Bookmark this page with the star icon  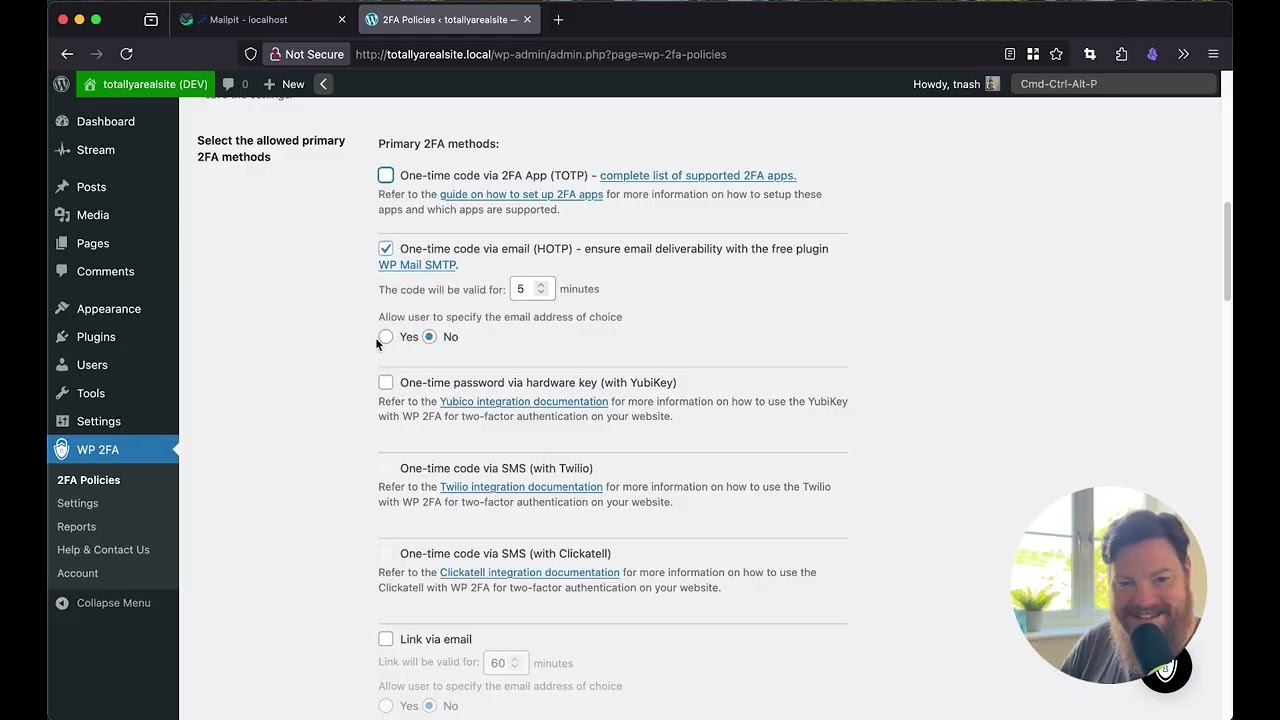coord(1056,54)
